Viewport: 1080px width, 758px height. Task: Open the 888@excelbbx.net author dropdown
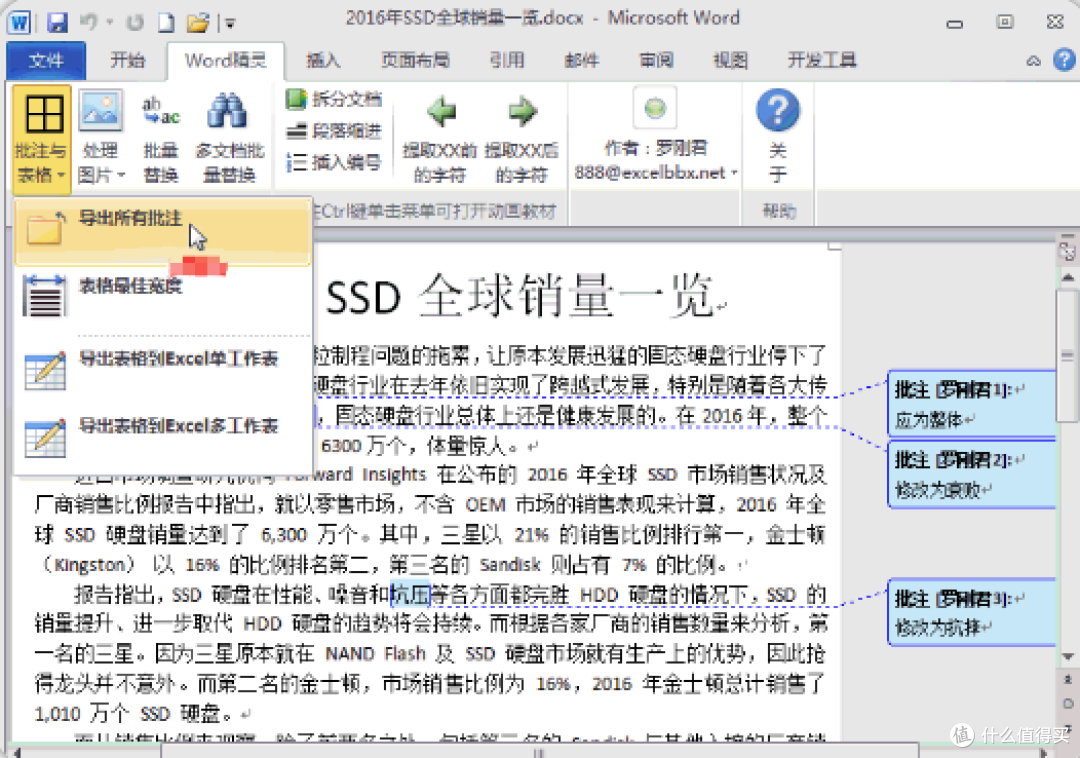coord(656,172)
